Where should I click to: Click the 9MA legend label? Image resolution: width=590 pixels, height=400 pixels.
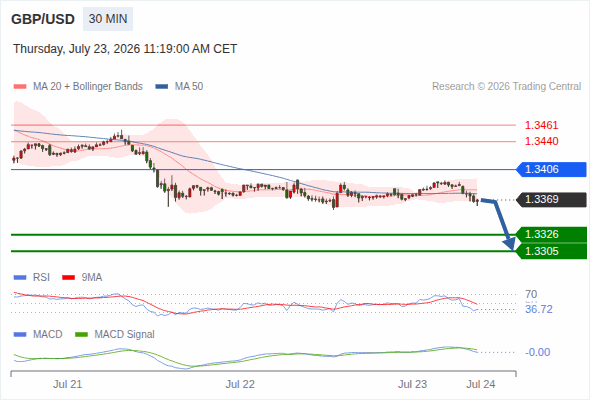coord(92,278)
